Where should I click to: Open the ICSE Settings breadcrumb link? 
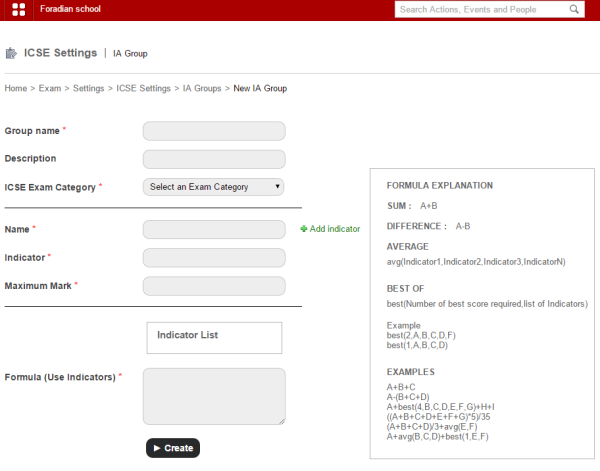pos(143,88)
